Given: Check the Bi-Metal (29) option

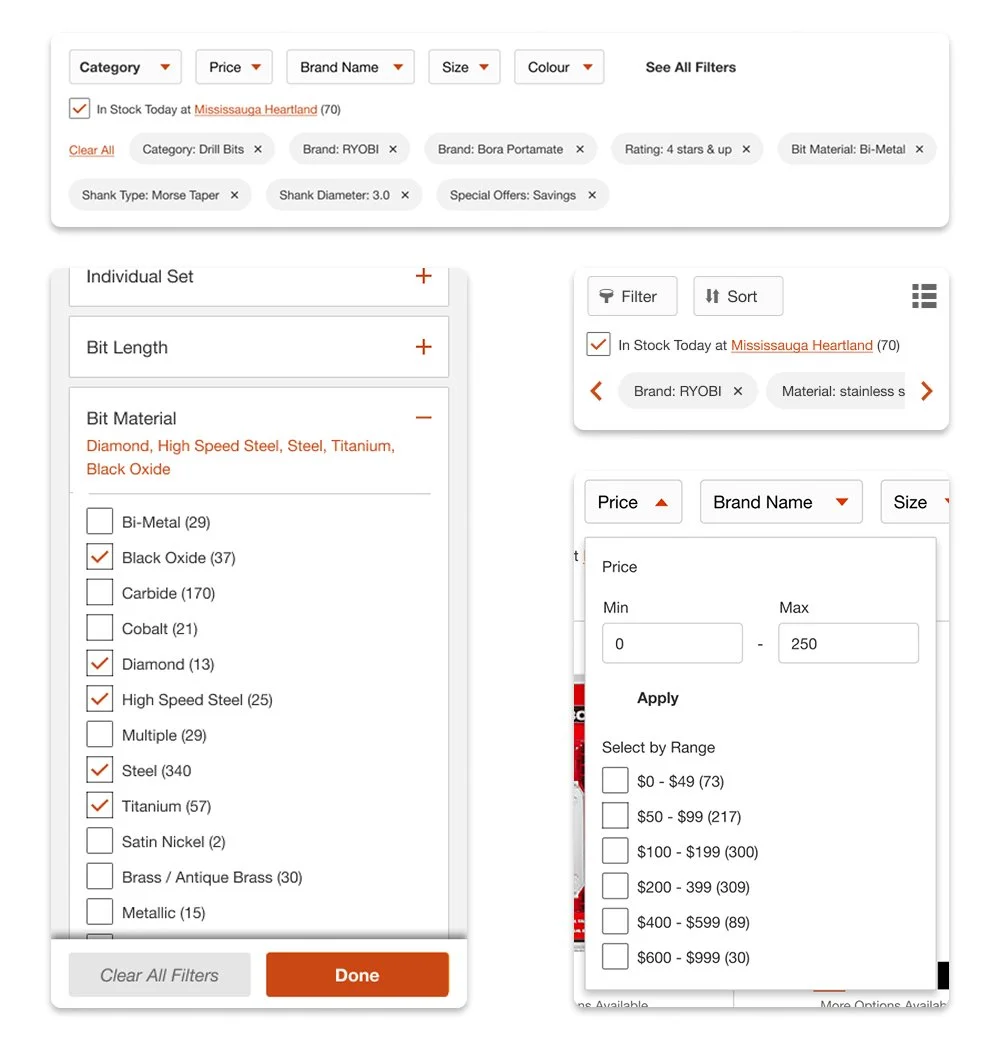Looking at the screenshot, I should click(x=100, y=522).
